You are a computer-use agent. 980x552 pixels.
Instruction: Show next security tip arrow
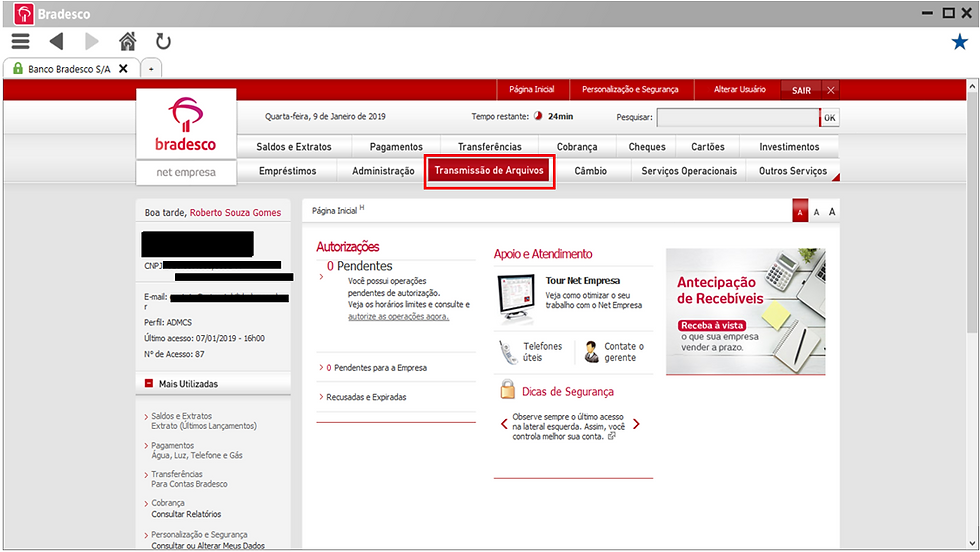point(636,424)
